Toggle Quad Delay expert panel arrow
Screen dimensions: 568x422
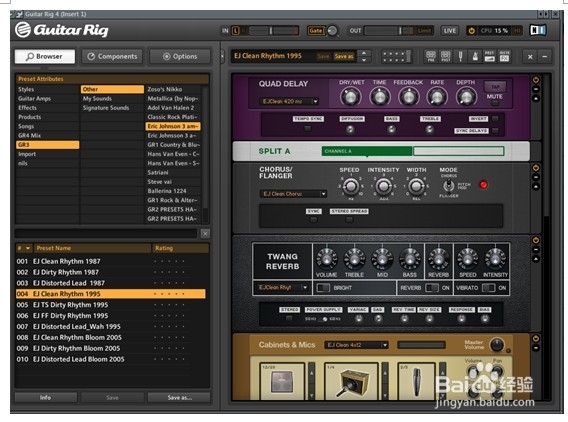536,98
